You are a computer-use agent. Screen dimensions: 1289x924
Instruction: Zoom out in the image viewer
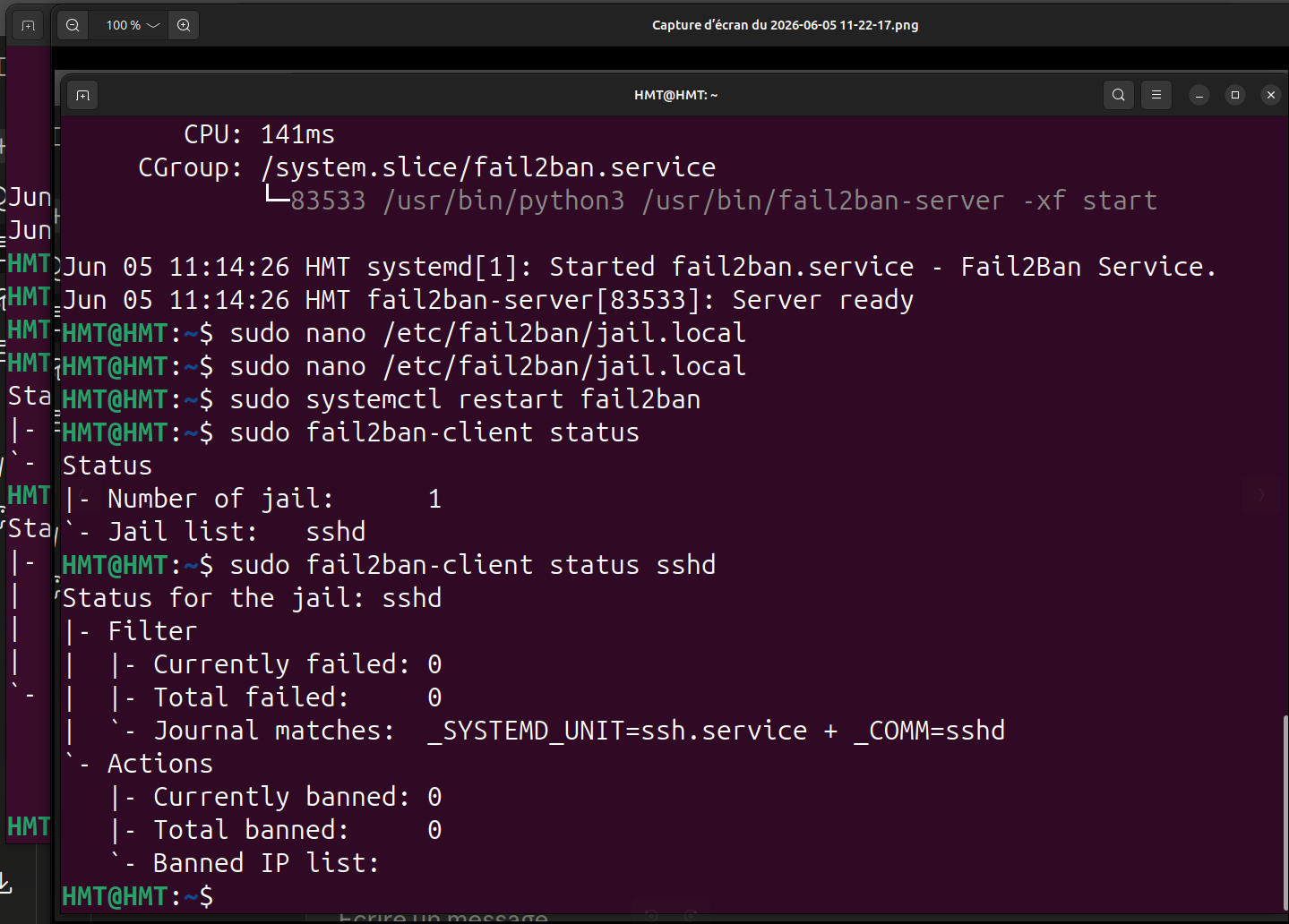tap(73, 25)
